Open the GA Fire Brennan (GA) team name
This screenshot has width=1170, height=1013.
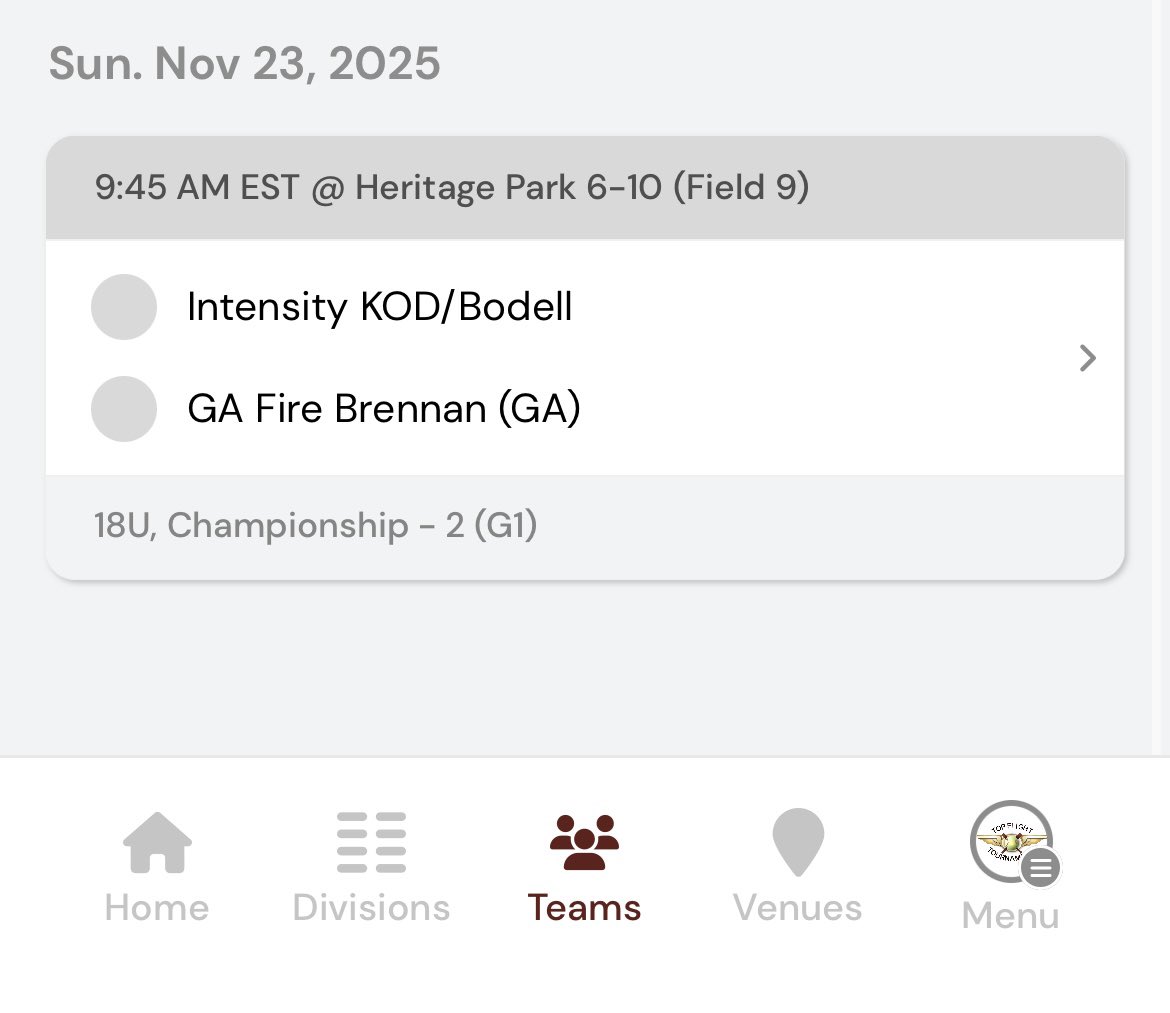tap(384, 409)
